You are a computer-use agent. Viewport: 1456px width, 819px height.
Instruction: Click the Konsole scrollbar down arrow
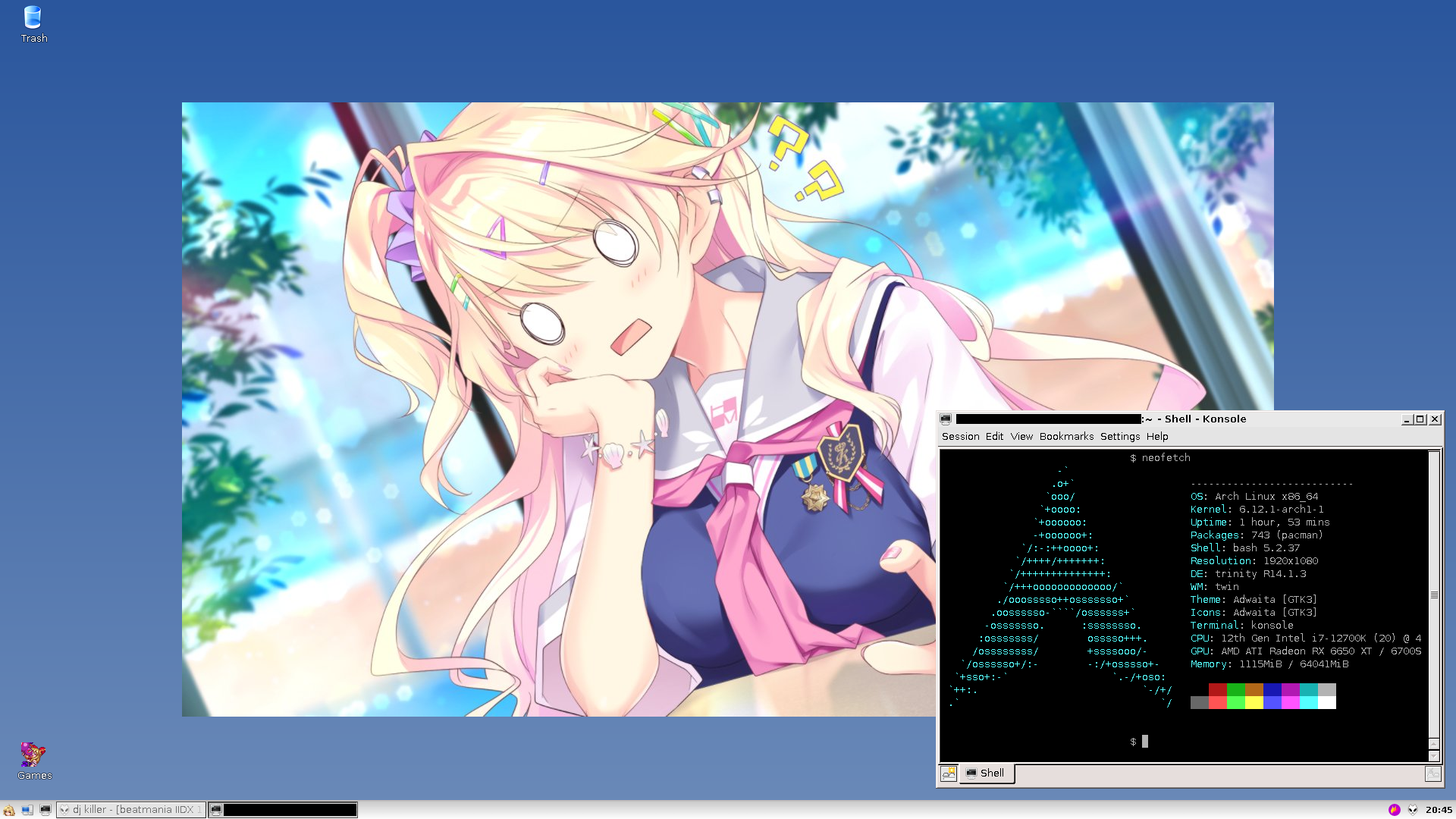(1433, 756)
